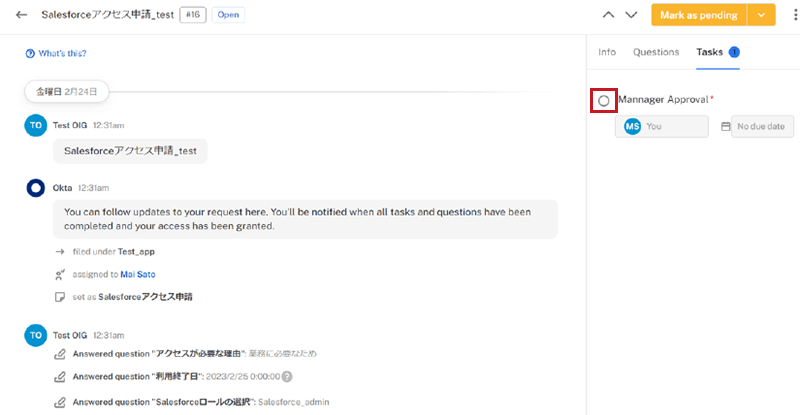This screenshot has height=415, width=800.
Task: Click the 2023/2/25 0:00:00 answer value
Action: point(243,377)
